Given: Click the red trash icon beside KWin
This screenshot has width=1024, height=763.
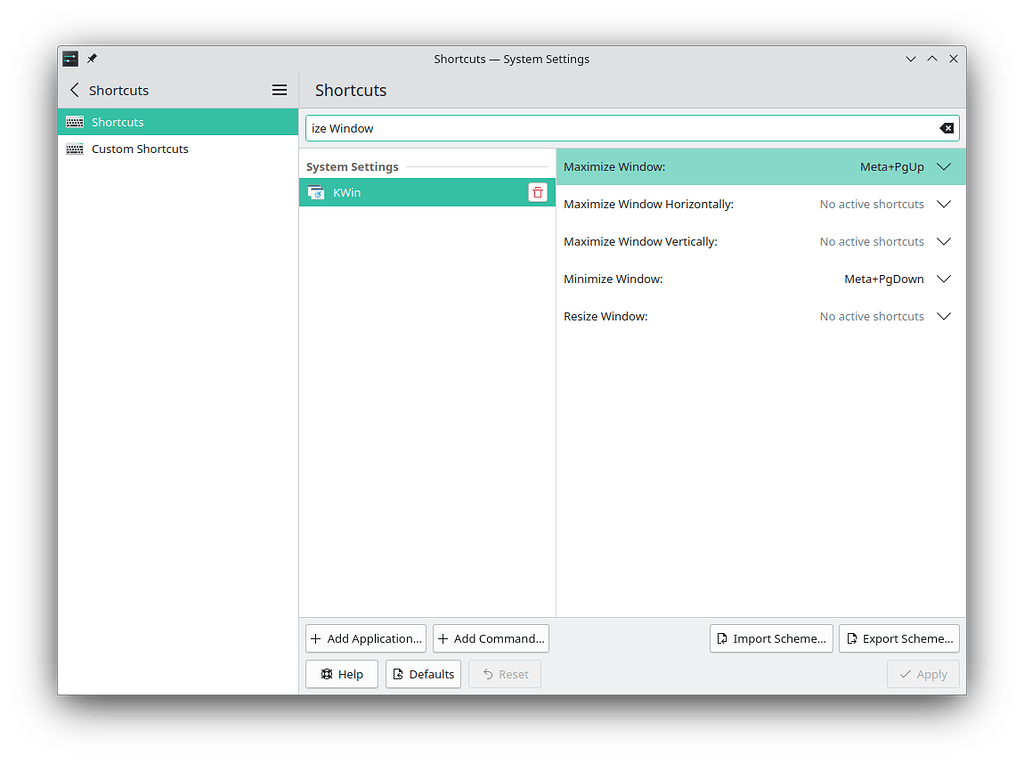Looking at the screenshot, I should tap(538, 193).
